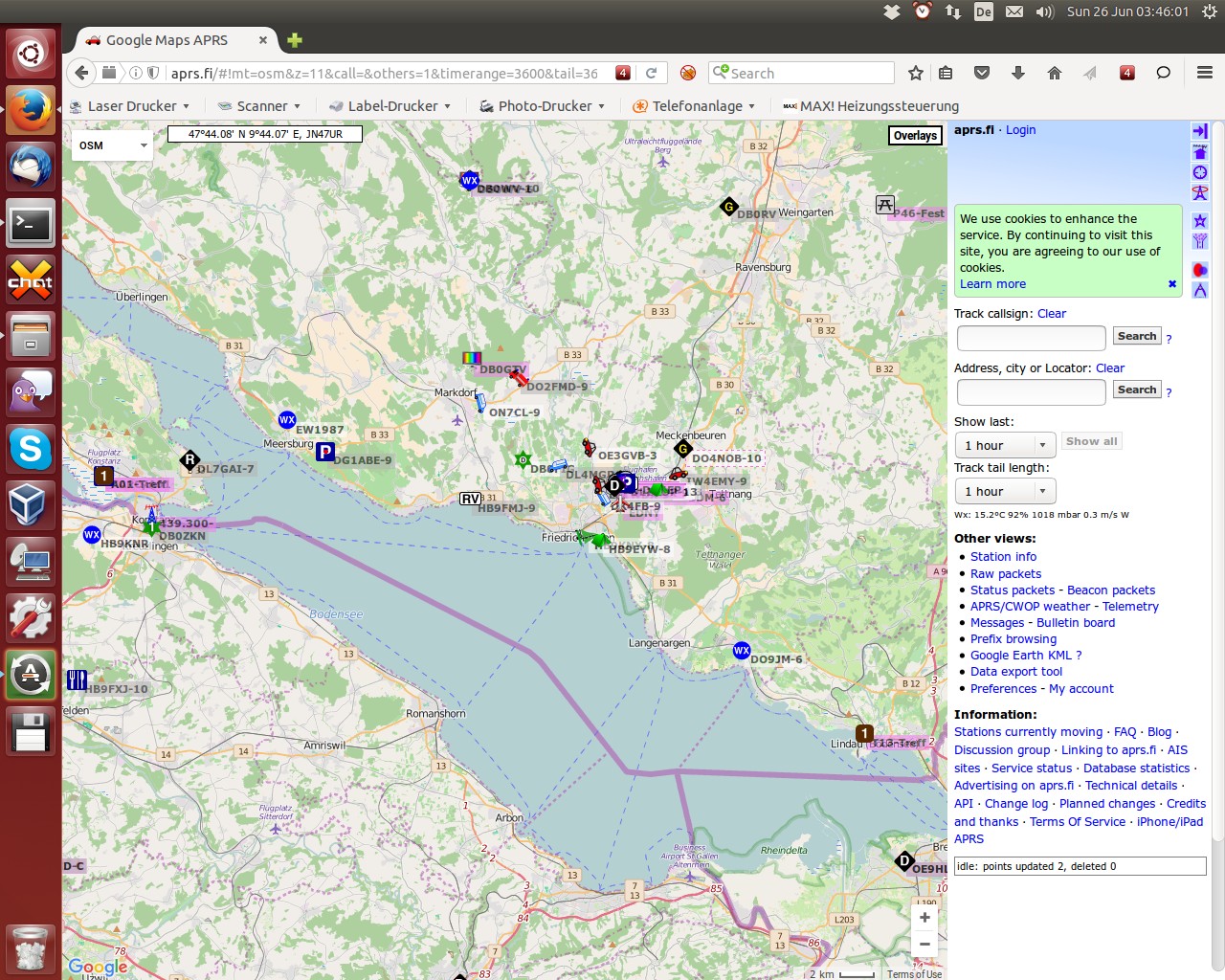Click the DO2FMD-9 red car marker
The width and height of the screenshot is (1225, 980).
(x=518, y=377)
